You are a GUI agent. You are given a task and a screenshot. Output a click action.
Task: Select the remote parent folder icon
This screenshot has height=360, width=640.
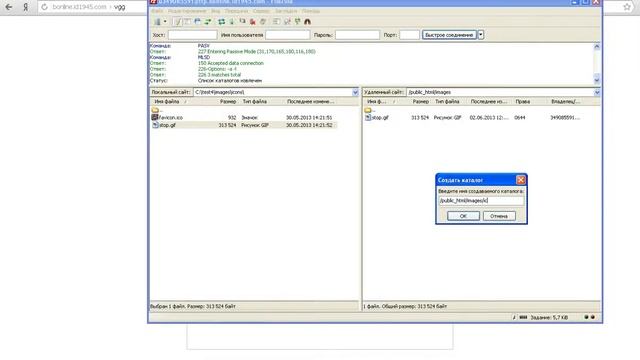tap(368, 110)
